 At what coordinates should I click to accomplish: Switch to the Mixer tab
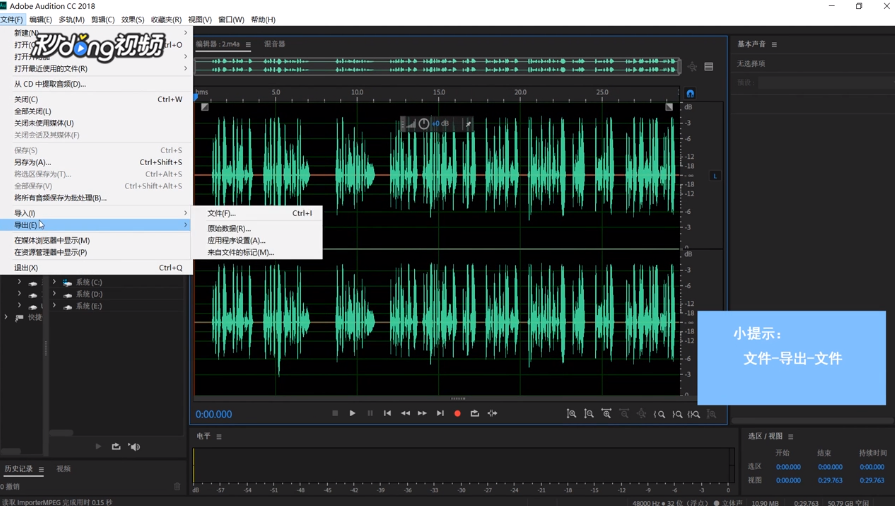(275, 44)
